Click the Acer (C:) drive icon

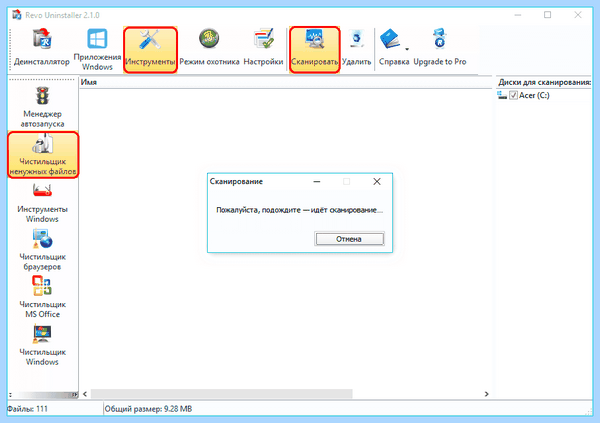(502, 95)
